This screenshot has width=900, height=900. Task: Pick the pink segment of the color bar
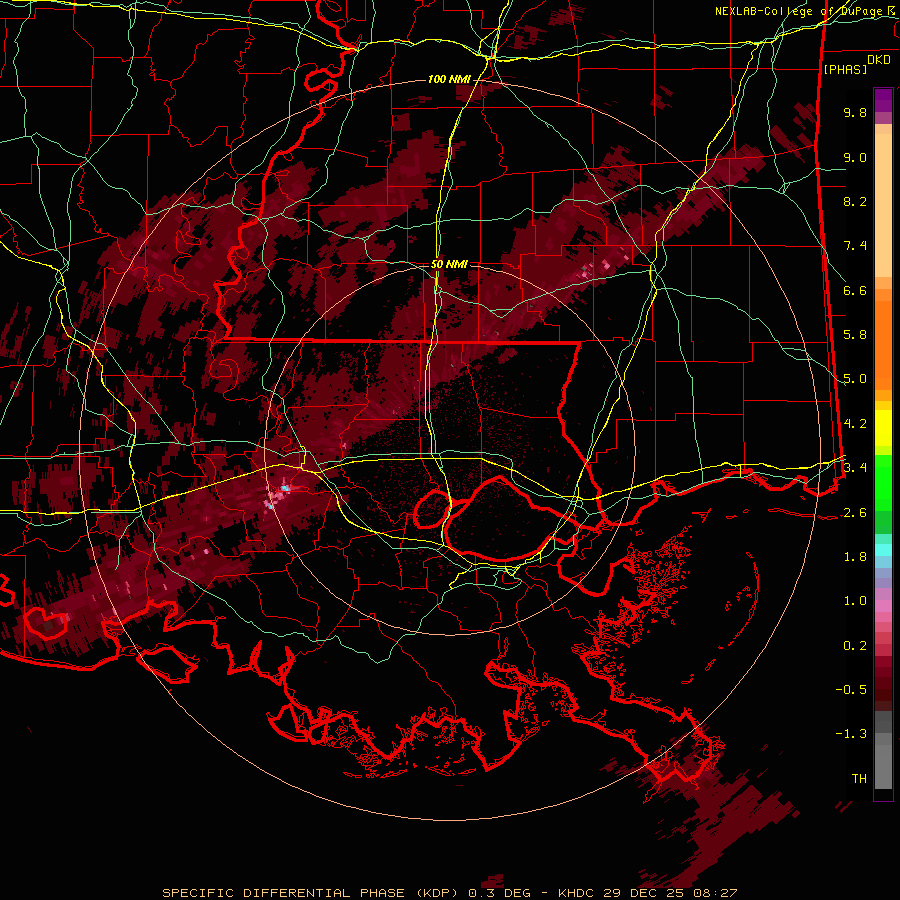(883, 606)
